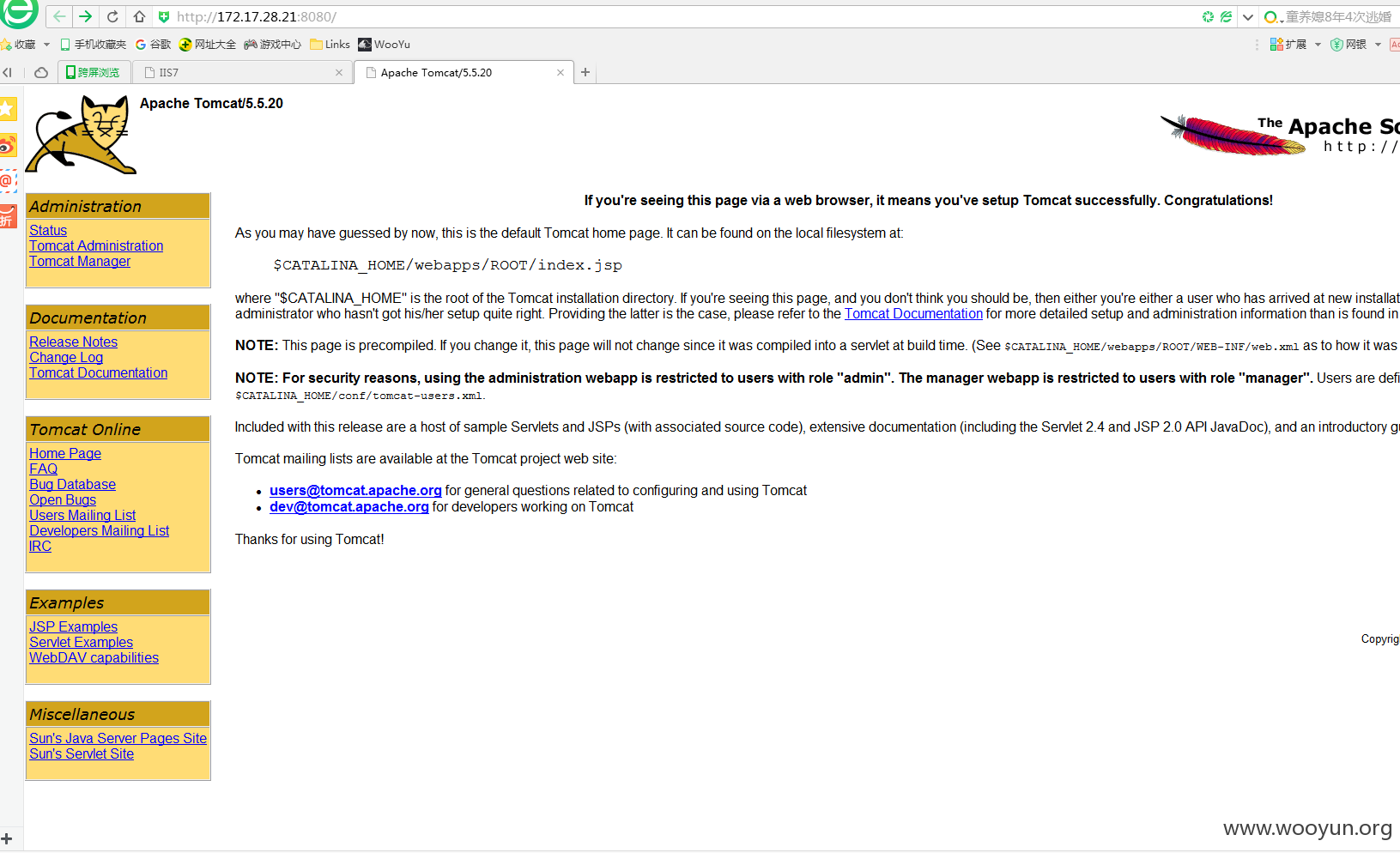1400x853 pixels.
Task: Open the Status link under Administration
Action: pos(48,230)
